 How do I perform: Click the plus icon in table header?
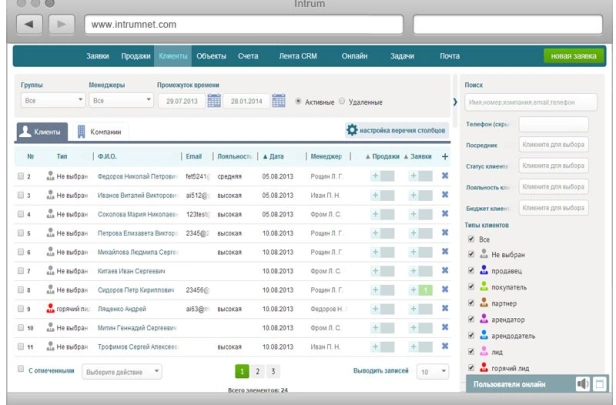point(444,157)
